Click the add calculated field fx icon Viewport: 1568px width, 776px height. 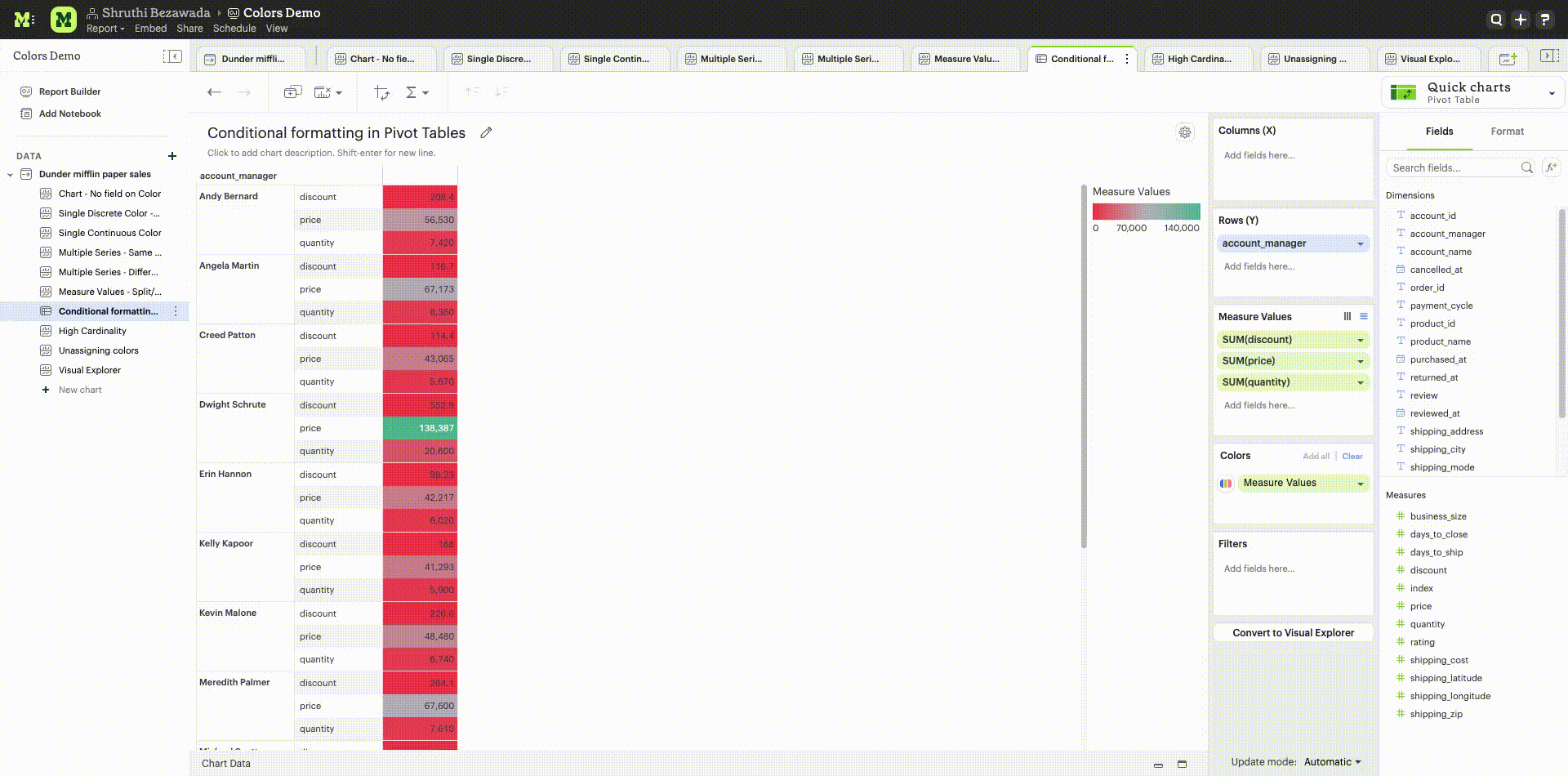[1551, 167]
